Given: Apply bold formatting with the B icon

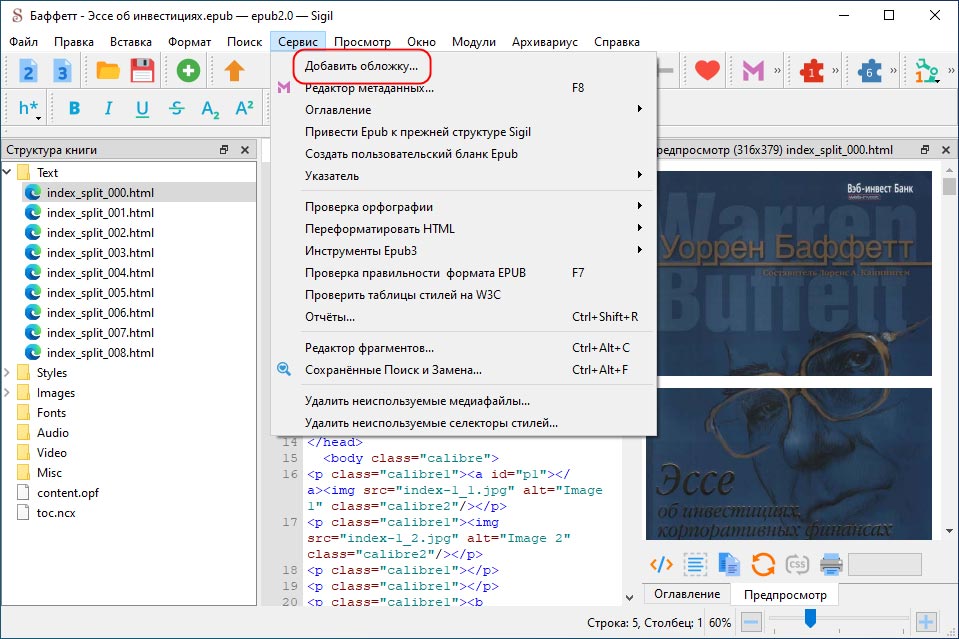Looking at the screenshot, I should [x=75, y=108].
